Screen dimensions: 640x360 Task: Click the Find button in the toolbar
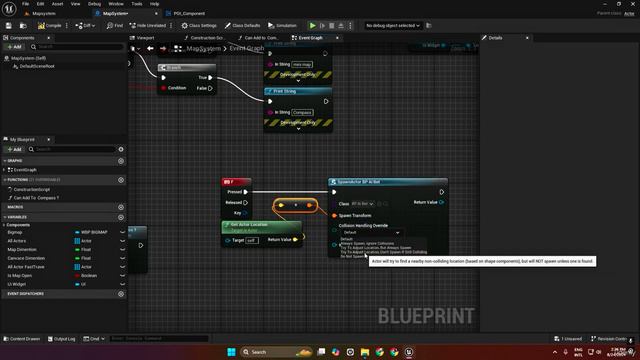click(115, 25)
